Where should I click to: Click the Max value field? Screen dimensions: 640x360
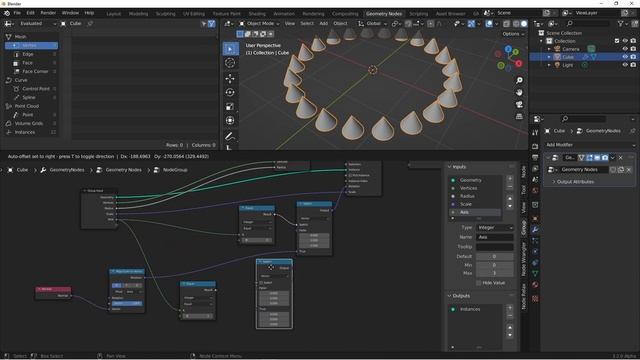(495, 273)
